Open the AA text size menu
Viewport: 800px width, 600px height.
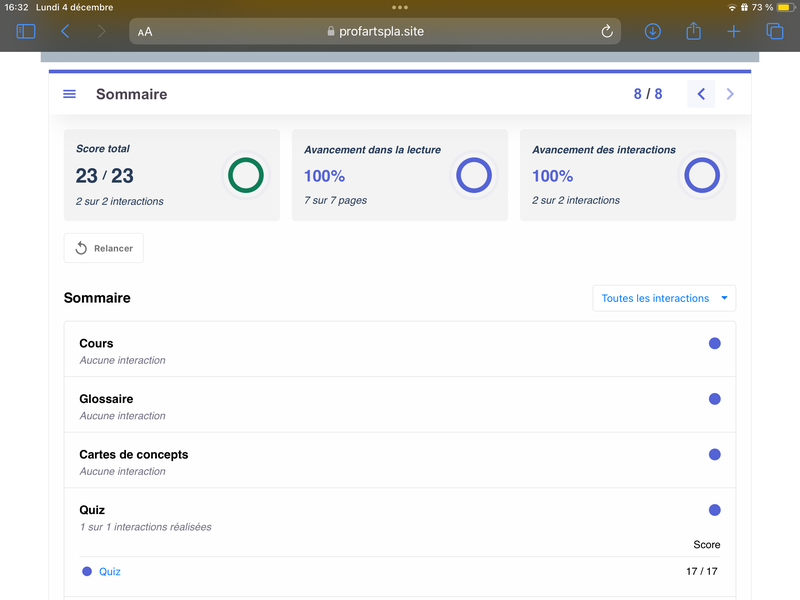pyautogui.click(x=146, y=31)
